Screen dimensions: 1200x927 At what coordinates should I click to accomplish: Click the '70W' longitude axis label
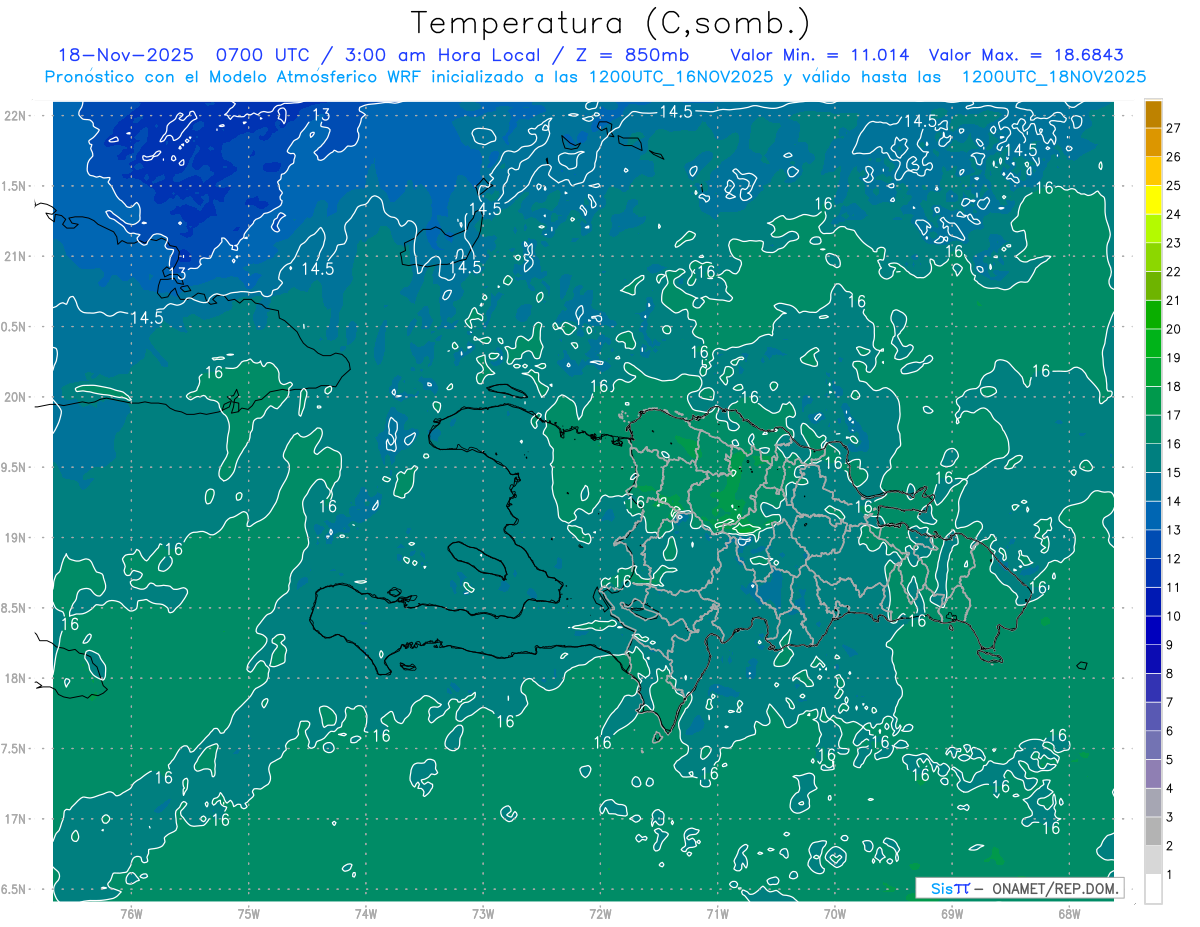click(x=834, y=914)
